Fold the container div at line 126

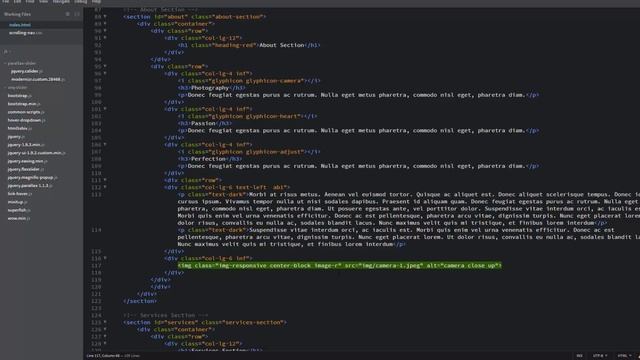(105, 329)
